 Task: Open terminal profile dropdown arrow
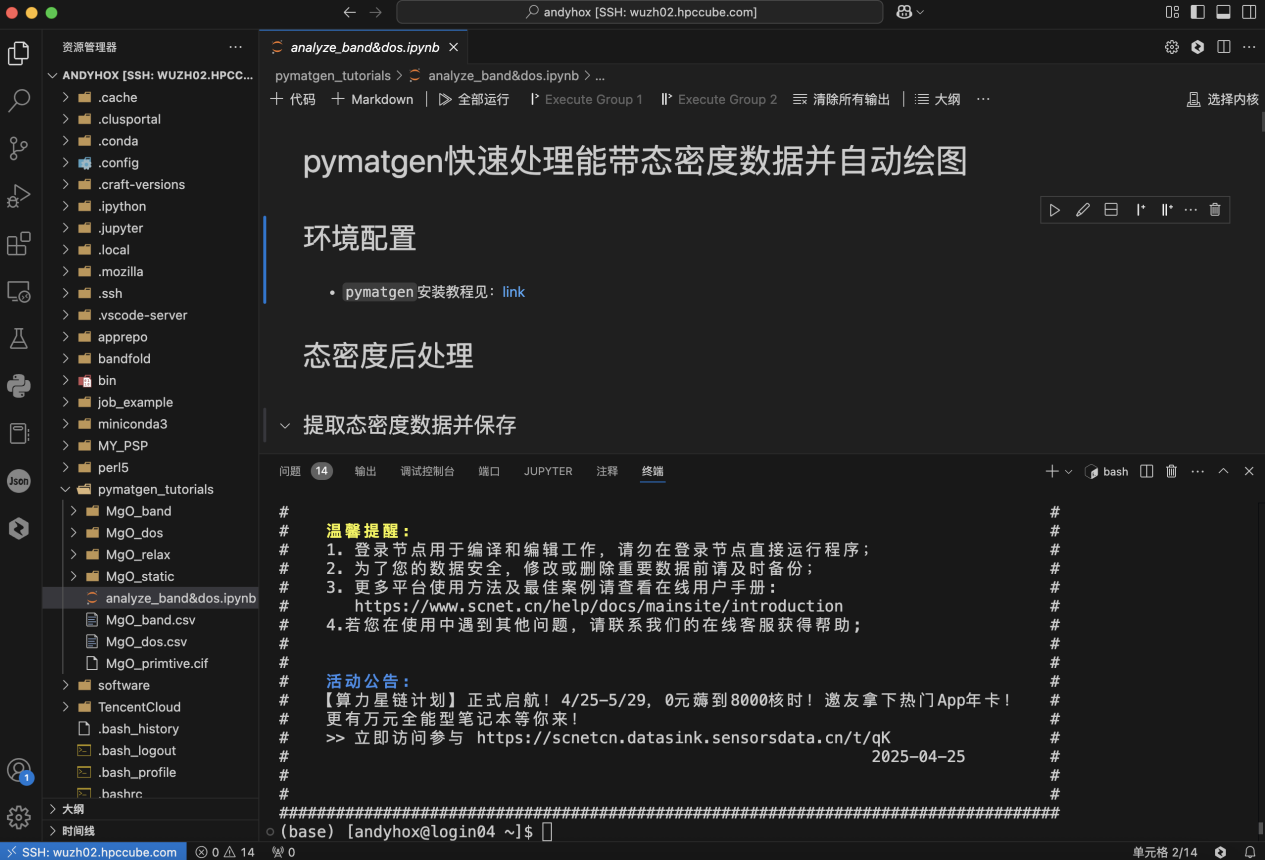[x=1066, y=470]
